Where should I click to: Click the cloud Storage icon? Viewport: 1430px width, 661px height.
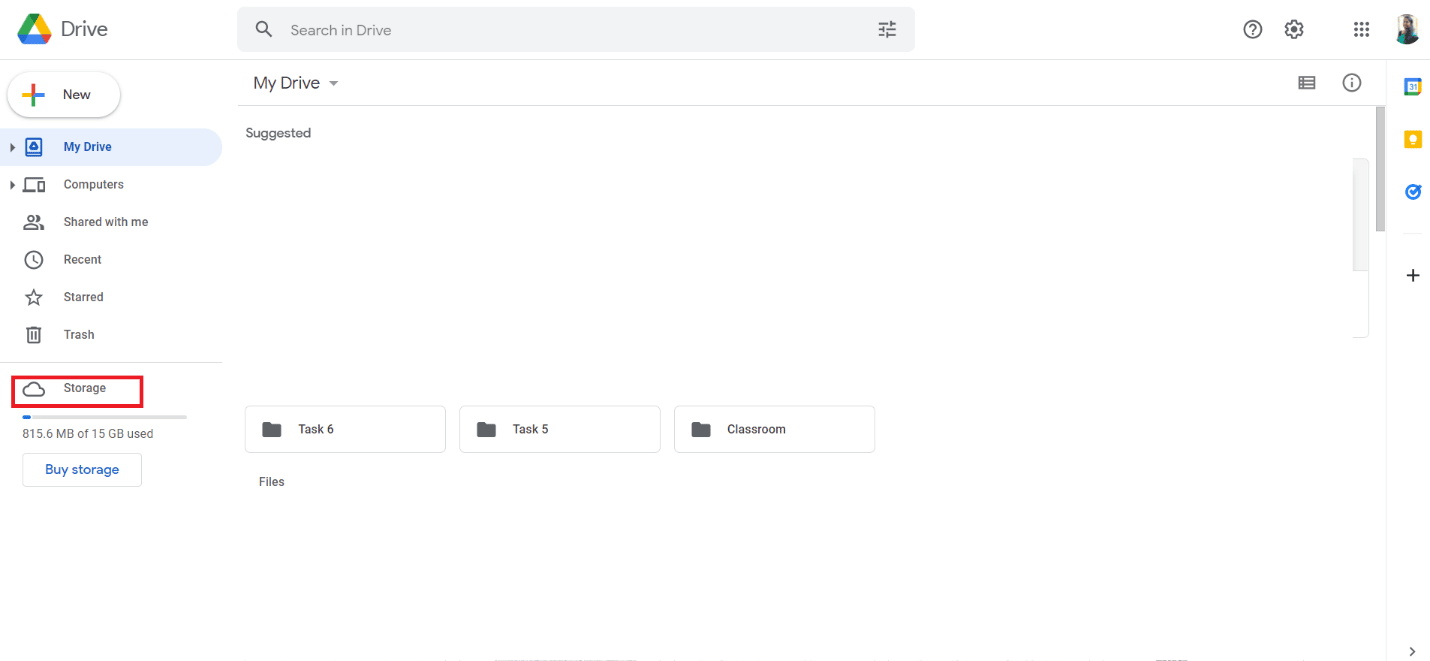[x=34, y=389]
